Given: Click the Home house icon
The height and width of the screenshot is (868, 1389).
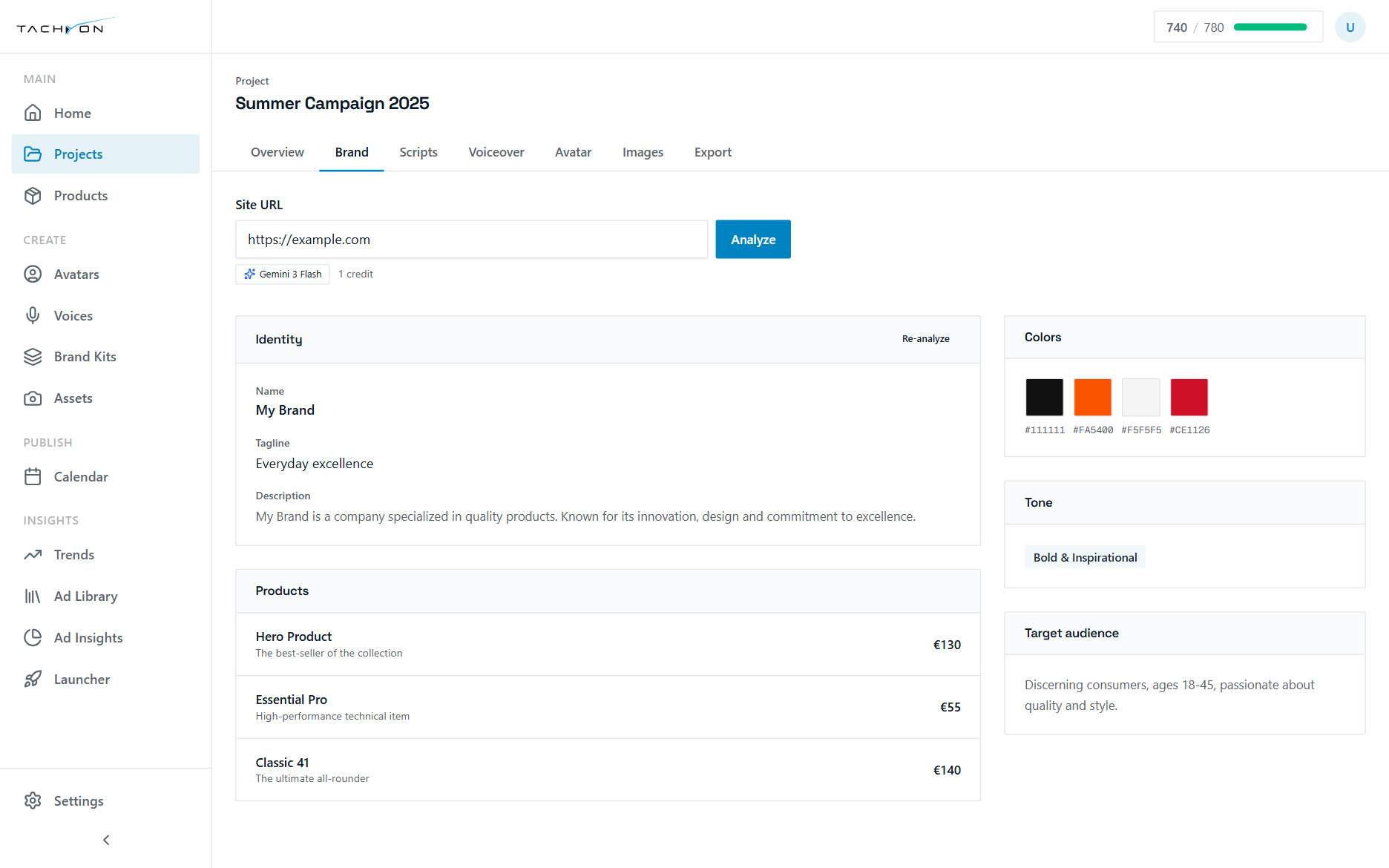Looking at the screenshot, I should [33, 113].
